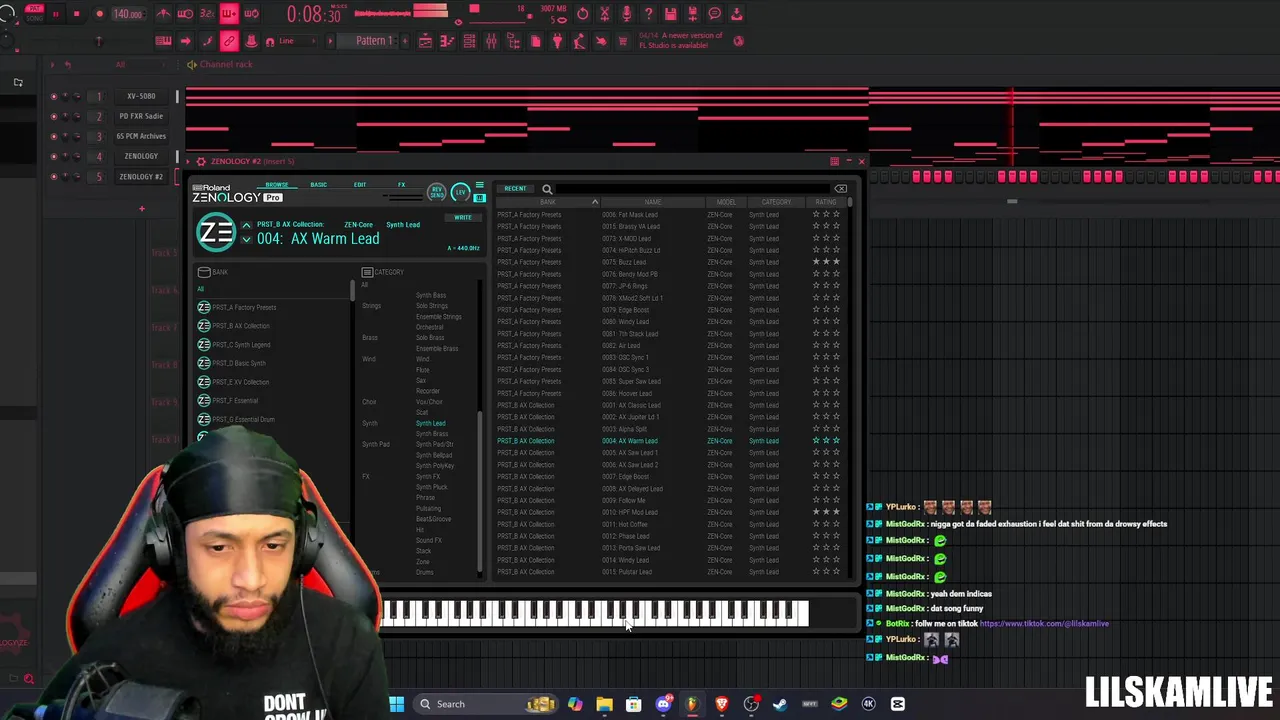
Task: Click the microphone recording icon
Action: point(626,14)
